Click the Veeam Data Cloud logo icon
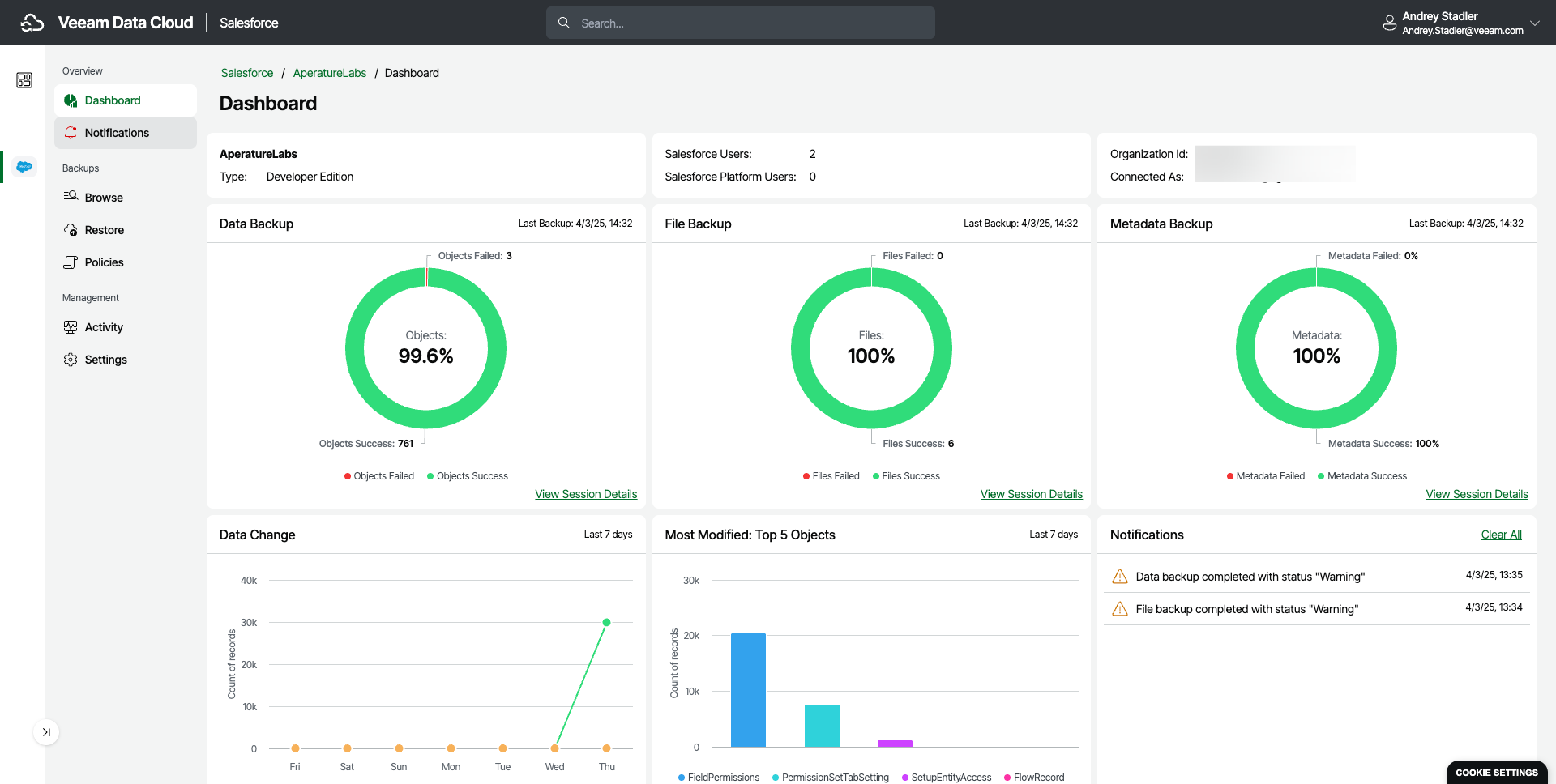Viewport: 1556px width, 784px height. pos(32,23)
